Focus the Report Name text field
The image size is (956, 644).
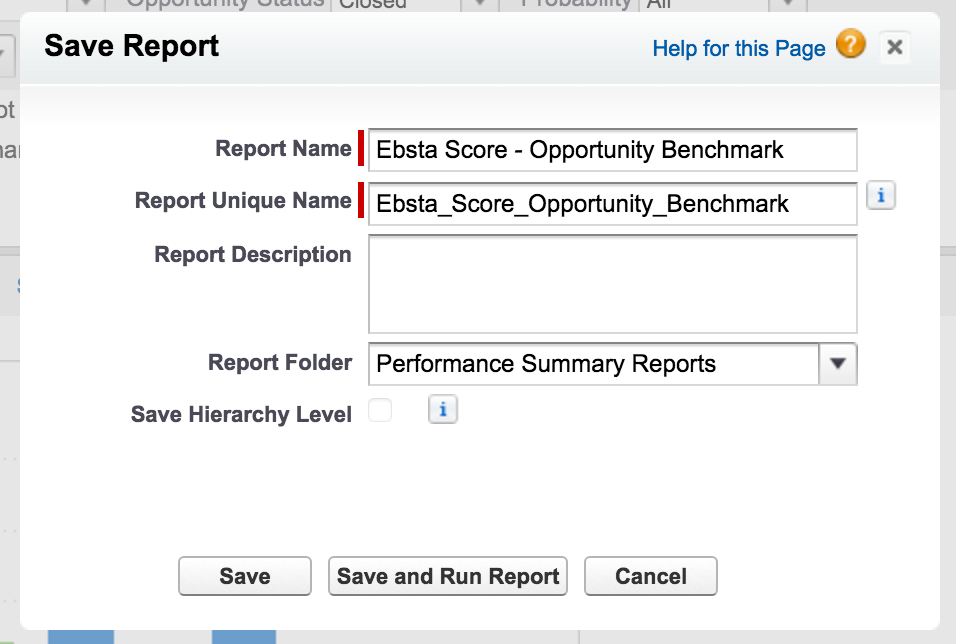point(612,150)
